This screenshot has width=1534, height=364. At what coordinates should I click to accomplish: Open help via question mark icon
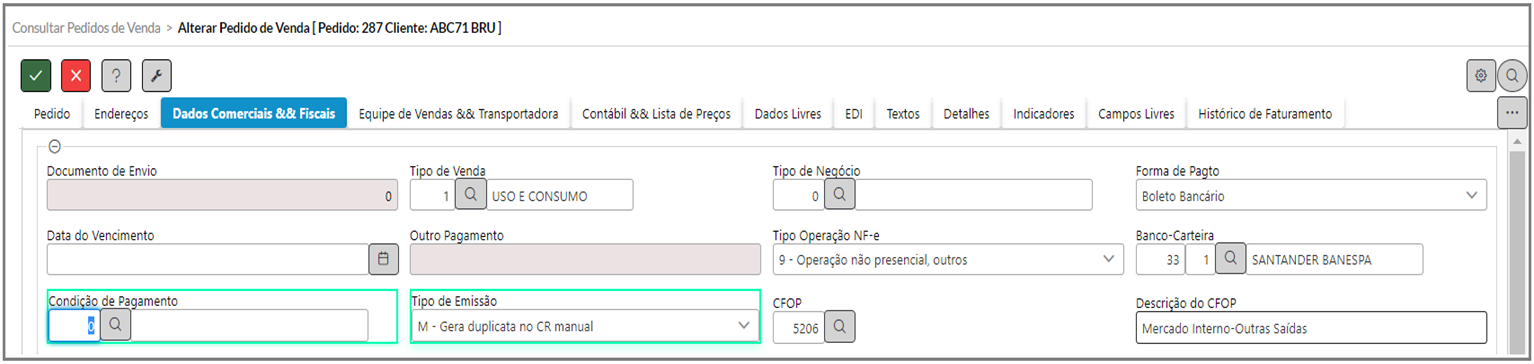pos(116,75)
